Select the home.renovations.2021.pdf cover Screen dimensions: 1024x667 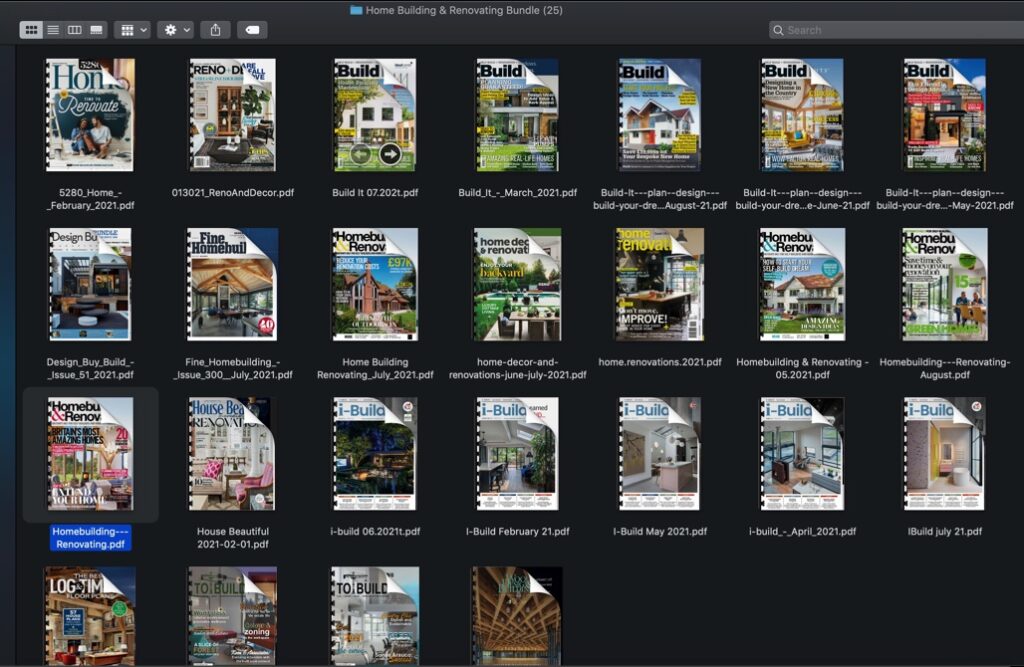click(x=658, y=283)
